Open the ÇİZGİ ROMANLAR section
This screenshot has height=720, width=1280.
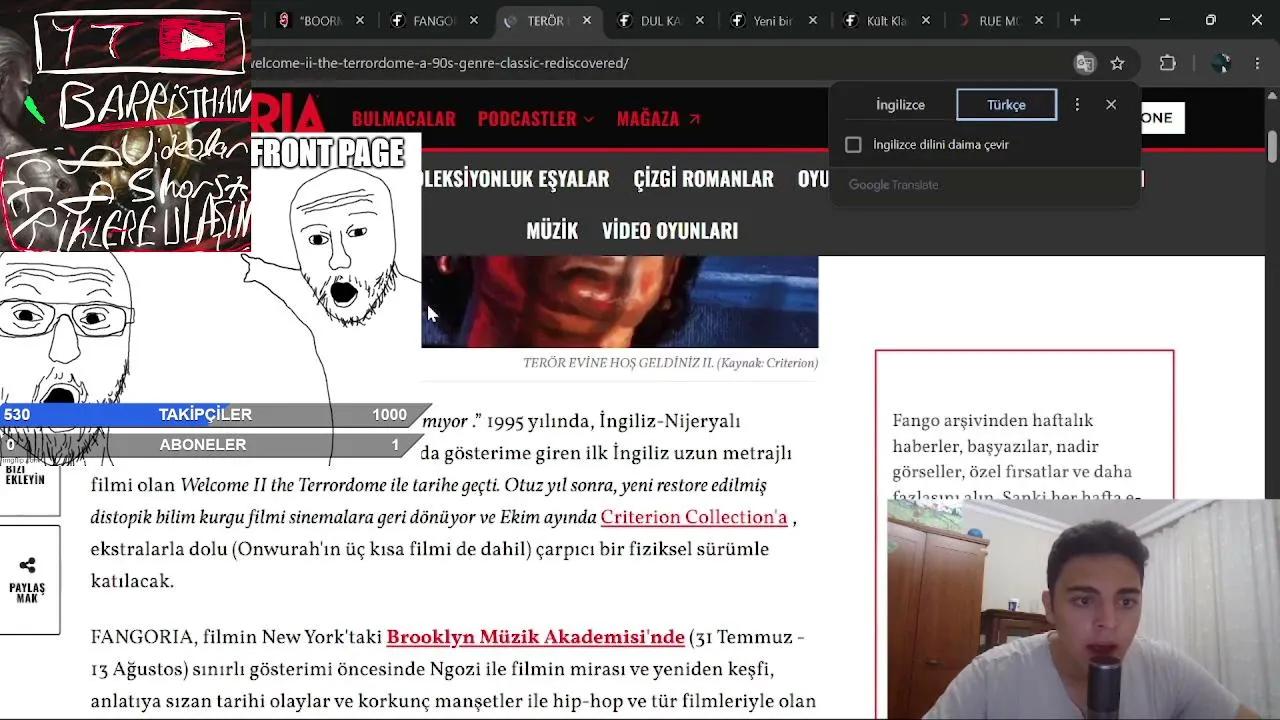pos(703,179)
